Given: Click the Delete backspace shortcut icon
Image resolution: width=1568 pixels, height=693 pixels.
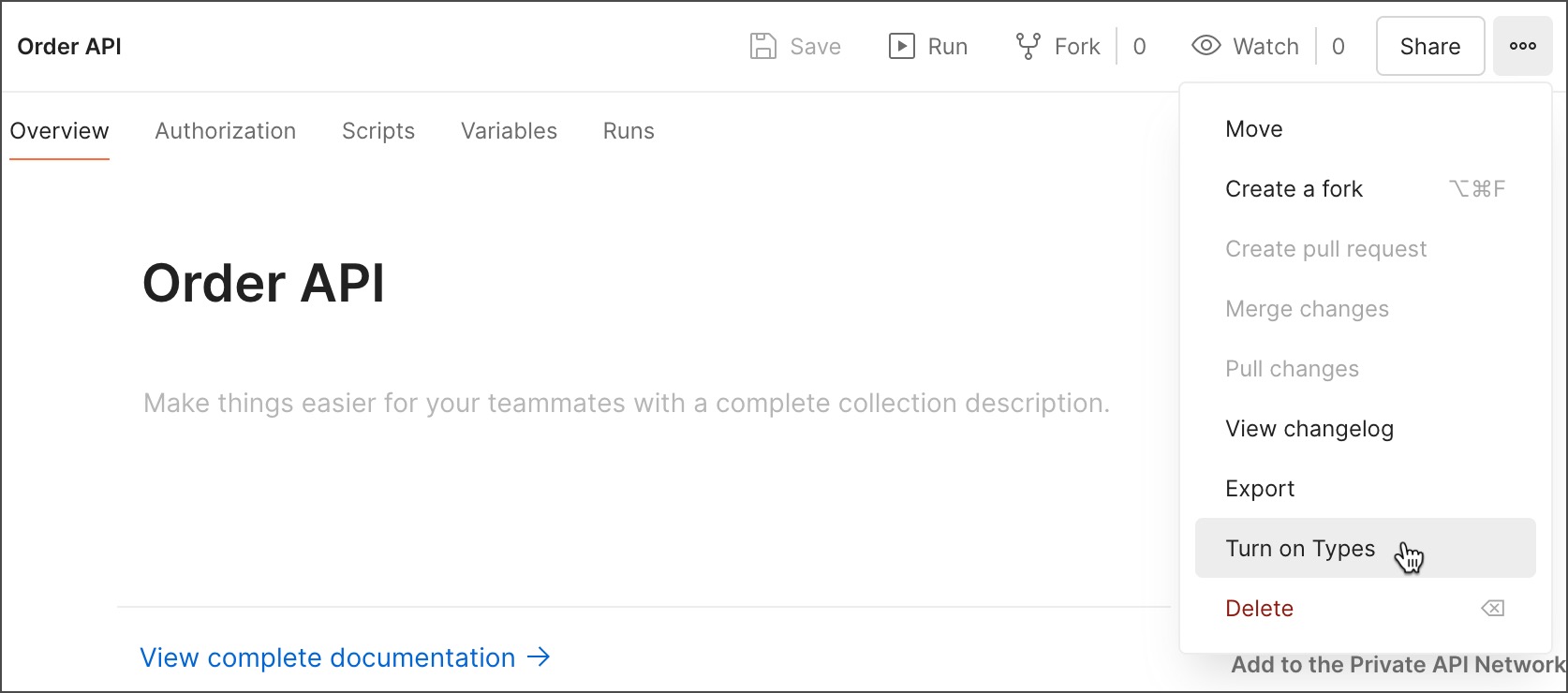Looking at the screenshot, I should point(1492,609).
